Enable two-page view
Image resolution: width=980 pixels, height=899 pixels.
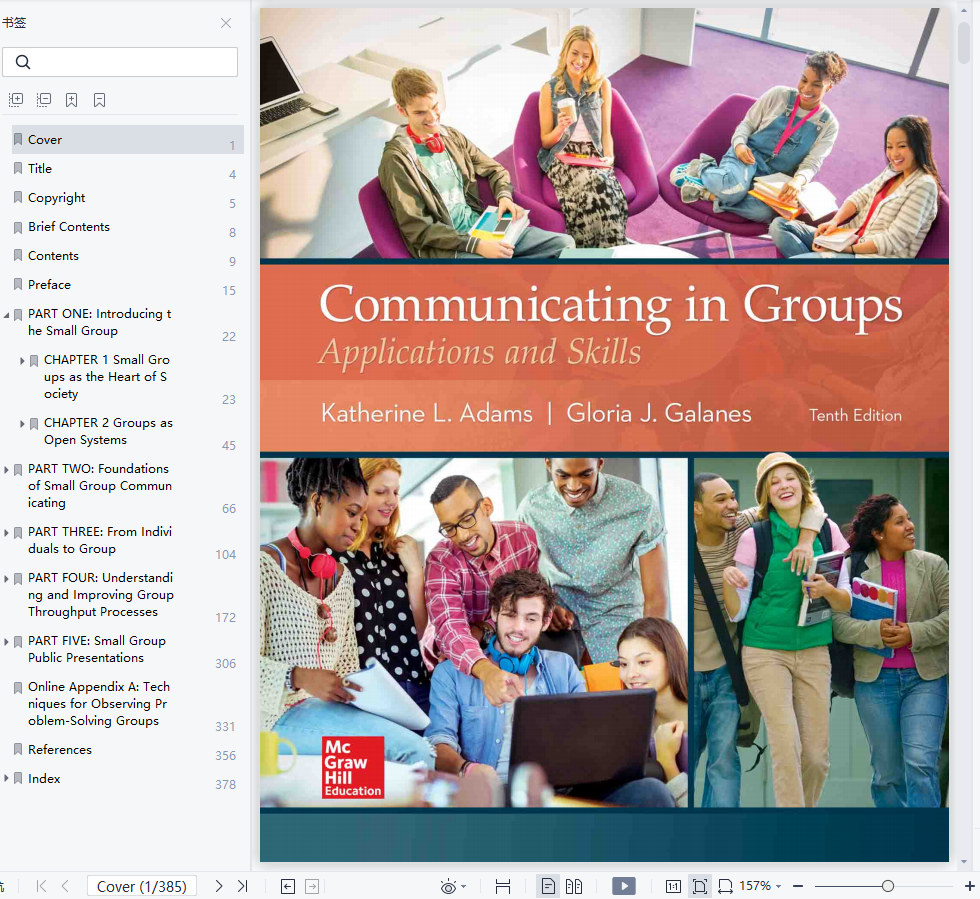[x=574, y=886]
